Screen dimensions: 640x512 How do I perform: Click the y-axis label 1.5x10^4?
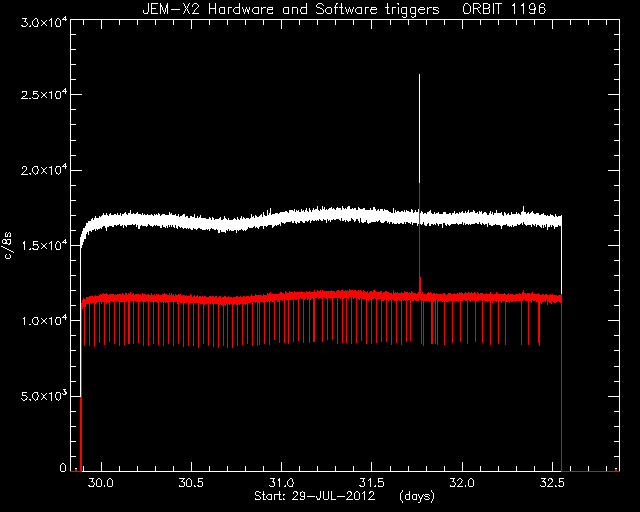coord(44,245)
